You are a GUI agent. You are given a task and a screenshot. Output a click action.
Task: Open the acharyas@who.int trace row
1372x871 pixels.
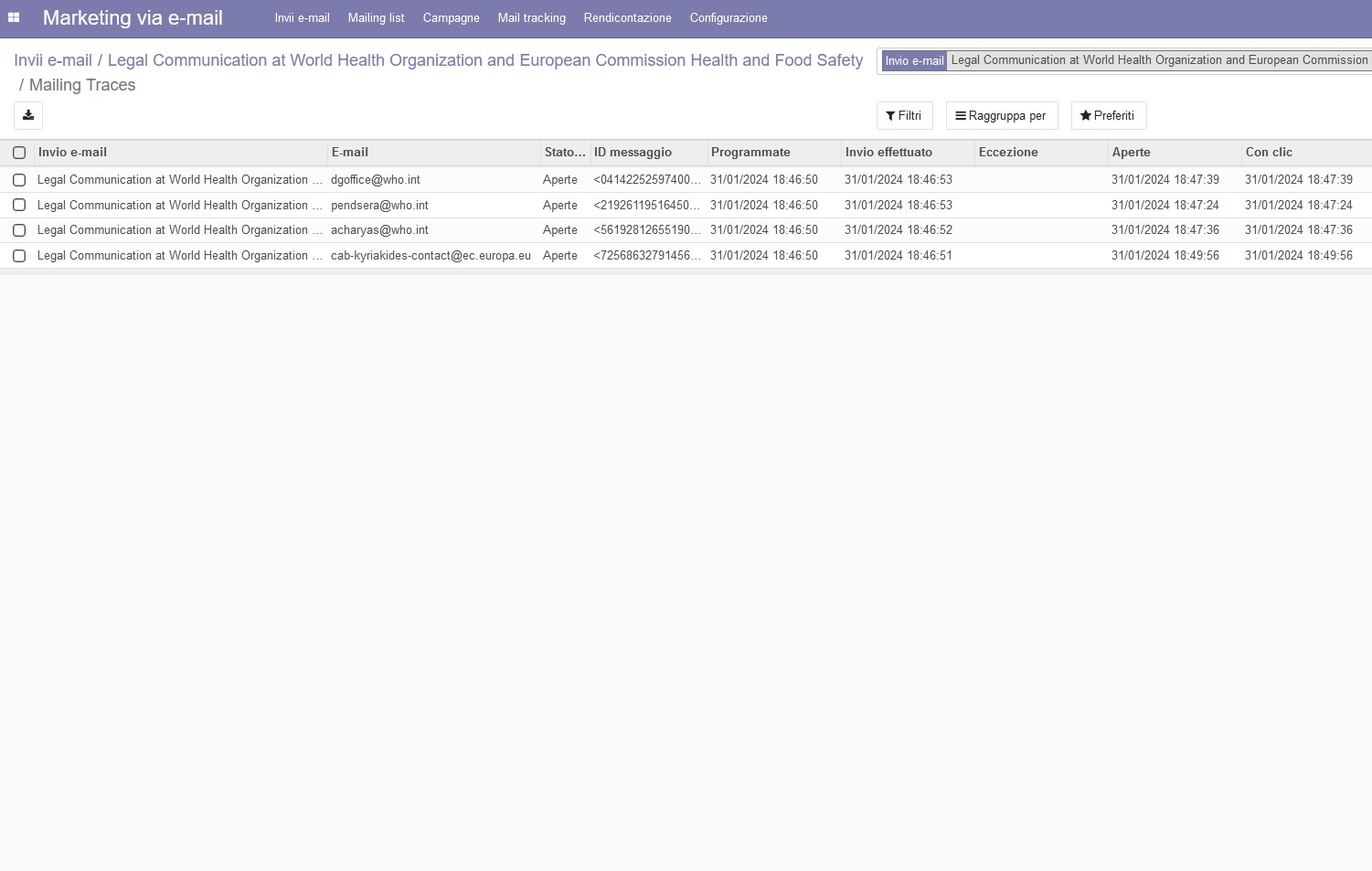tap(379, 230)
